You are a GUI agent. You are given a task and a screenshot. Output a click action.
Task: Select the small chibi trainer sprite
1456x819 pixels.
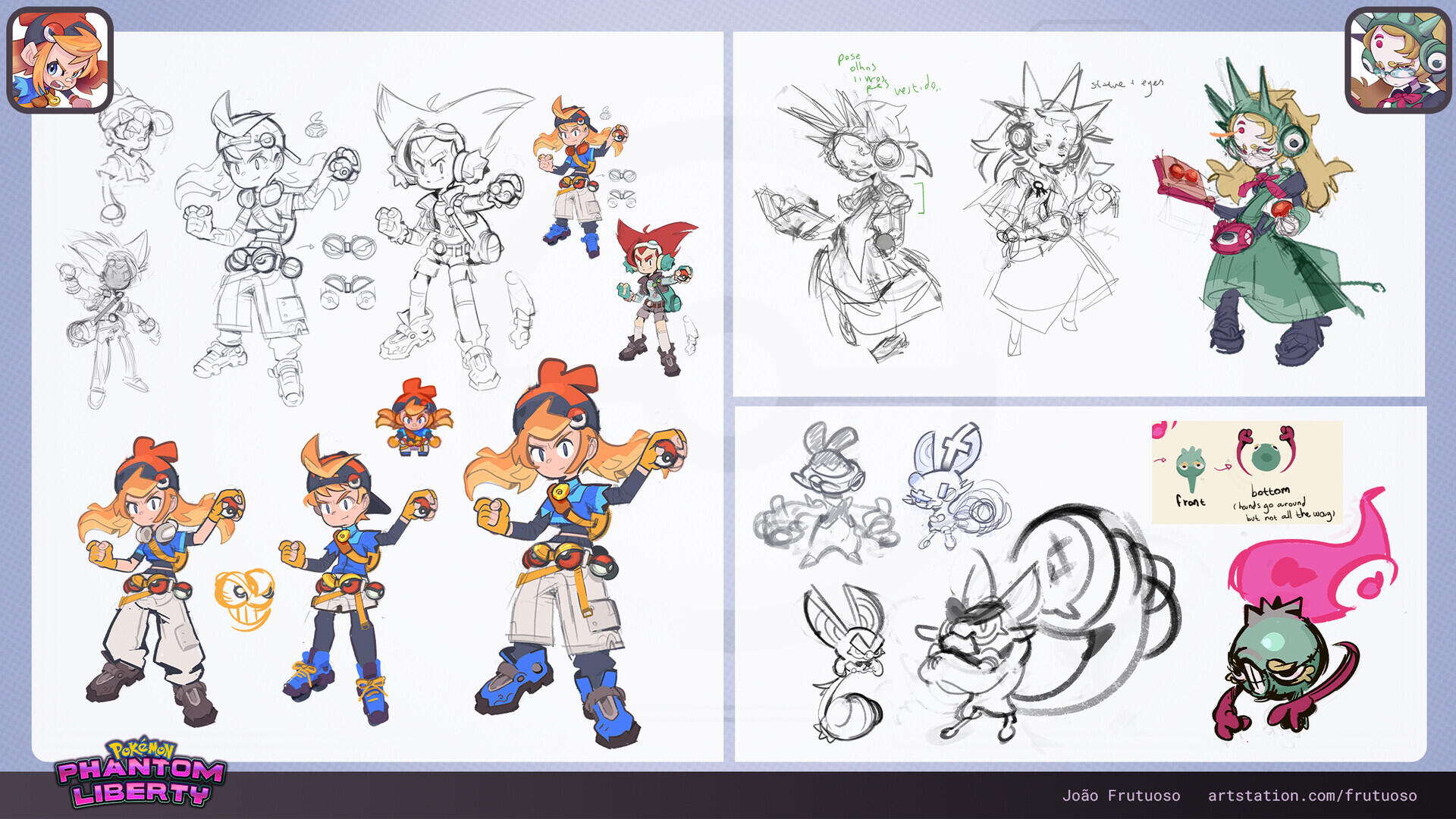click(x=414, y=417)
